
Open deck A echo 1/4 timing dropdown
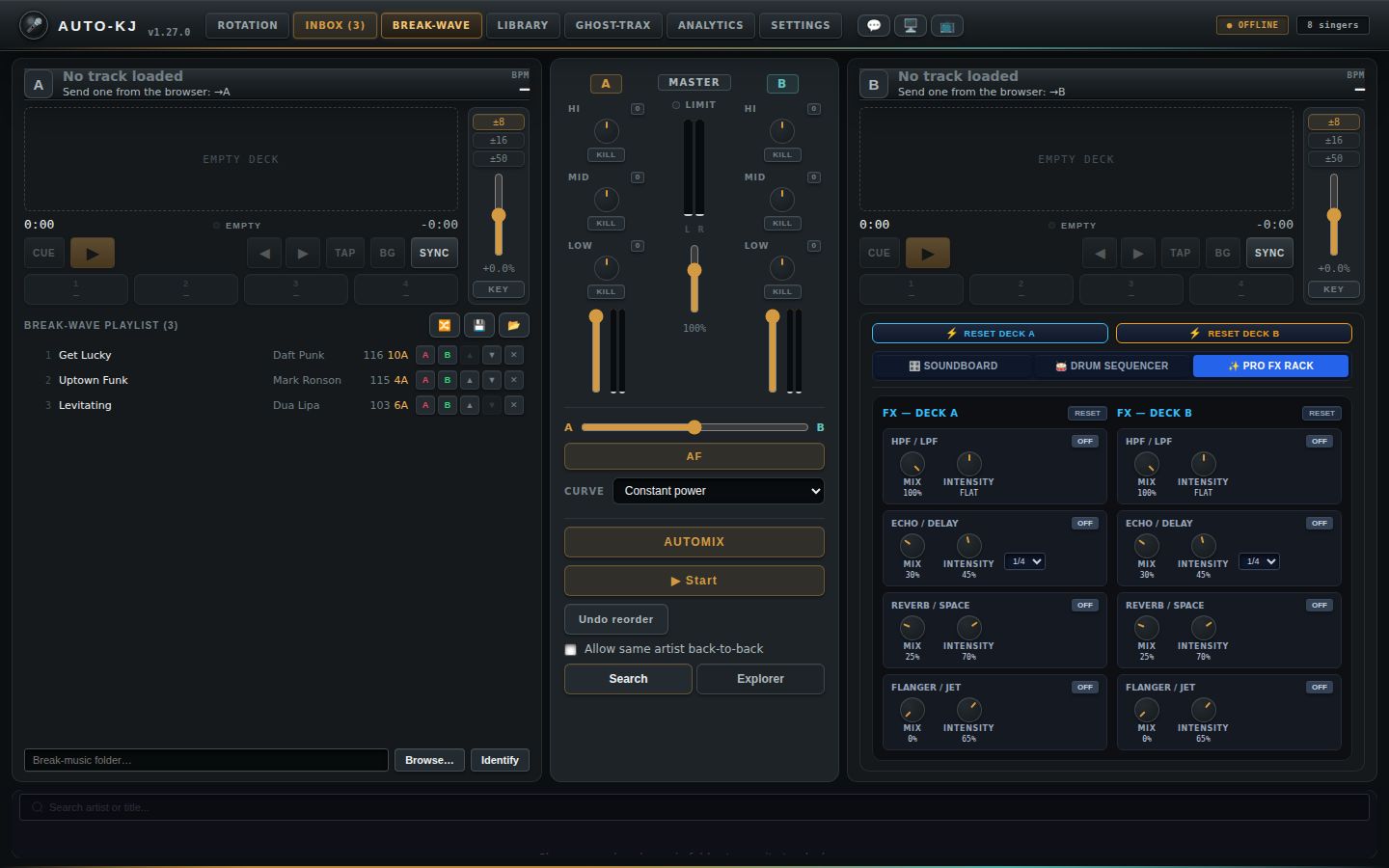1024,561
